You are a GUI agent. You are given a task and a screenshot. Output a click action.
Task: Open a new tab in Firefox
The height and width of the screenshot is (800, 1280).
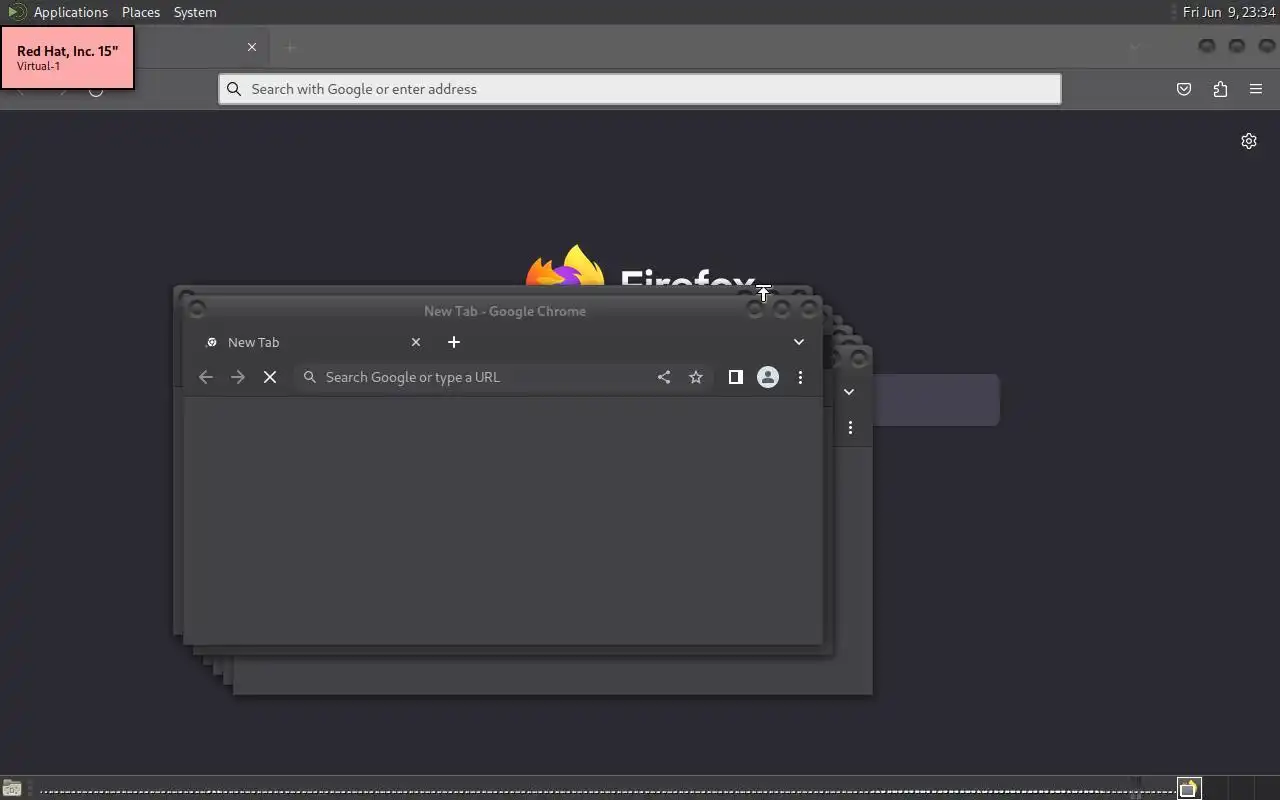click(x=290, y=47)
